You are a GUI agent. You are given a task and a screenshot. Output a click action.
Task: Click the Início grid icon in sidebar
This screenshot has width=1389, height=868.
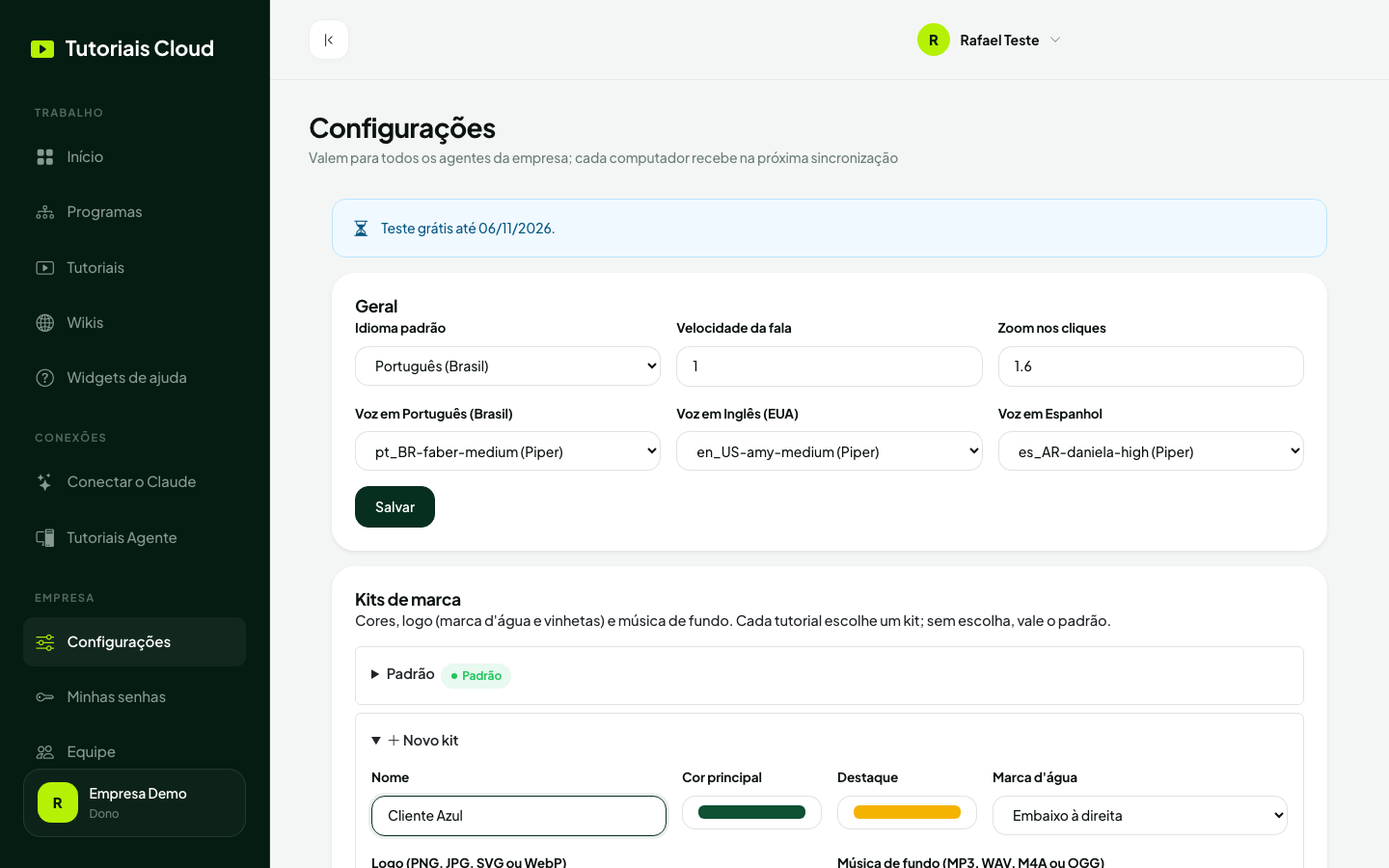pyautogui.click(x=45, y=157)
